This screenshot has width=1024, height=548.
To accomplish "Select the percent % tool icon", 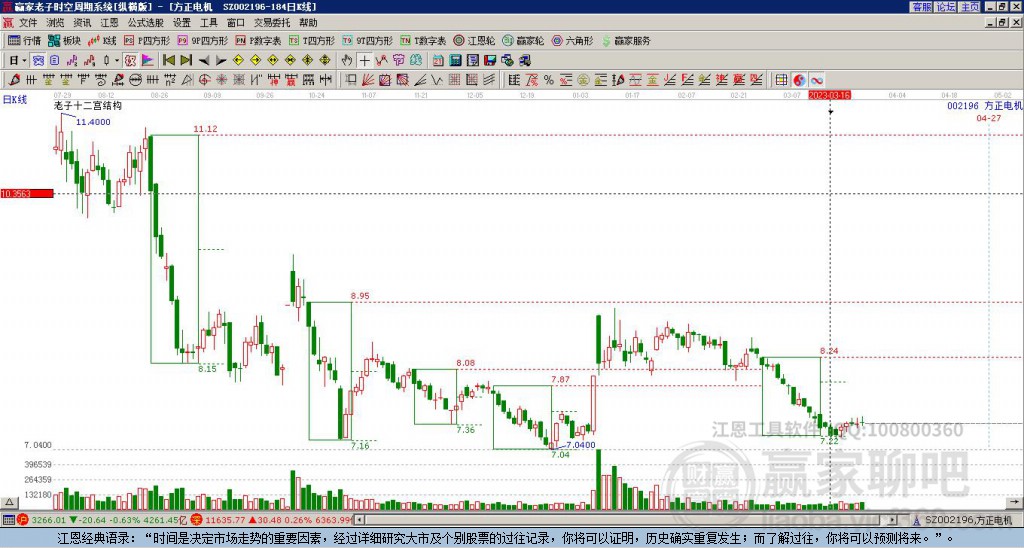I will 549,80.
